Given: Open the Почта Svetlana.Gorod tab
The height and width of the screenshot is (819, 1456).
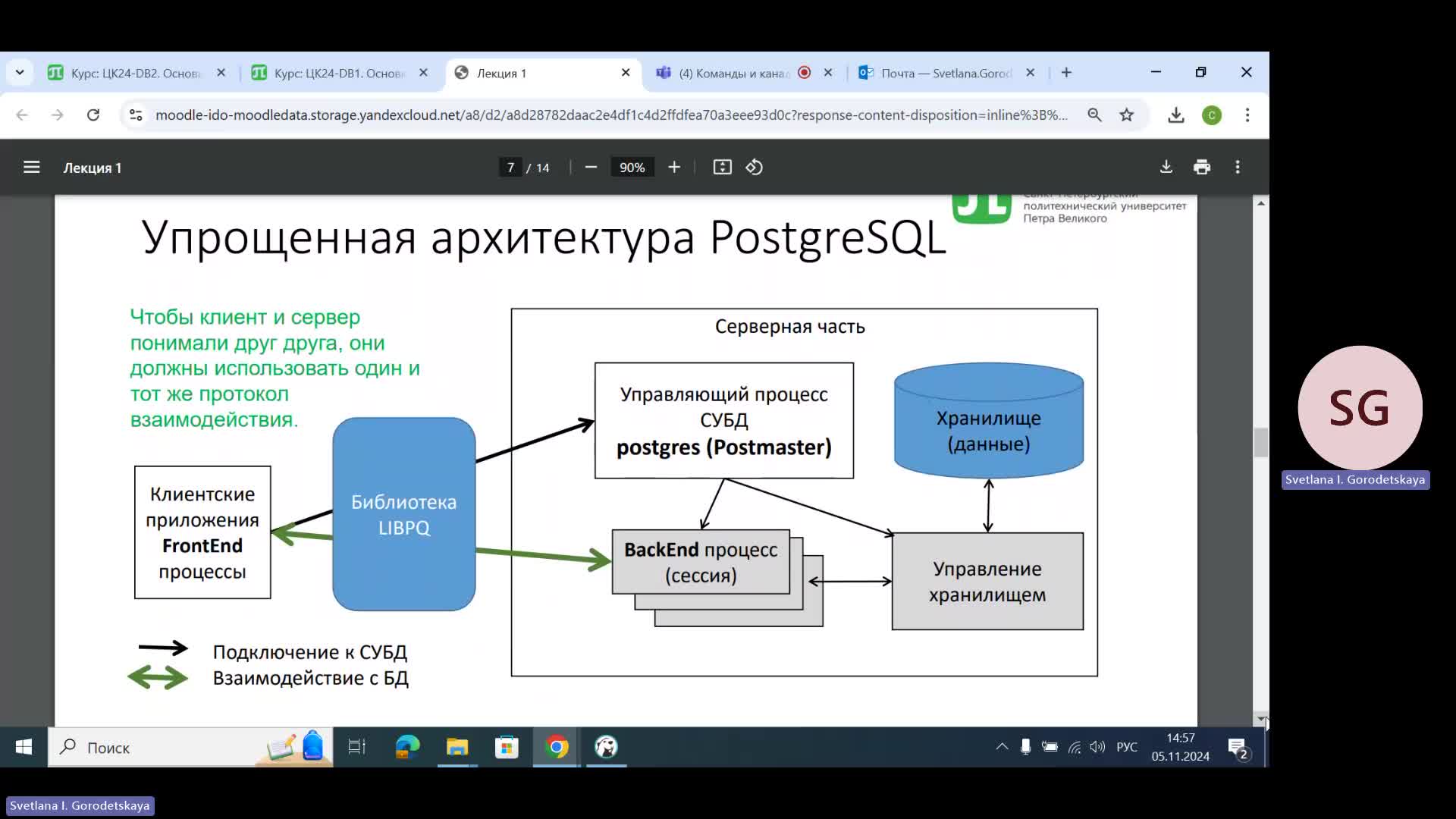Looking at the screenshot, I should tap(947, 73).
